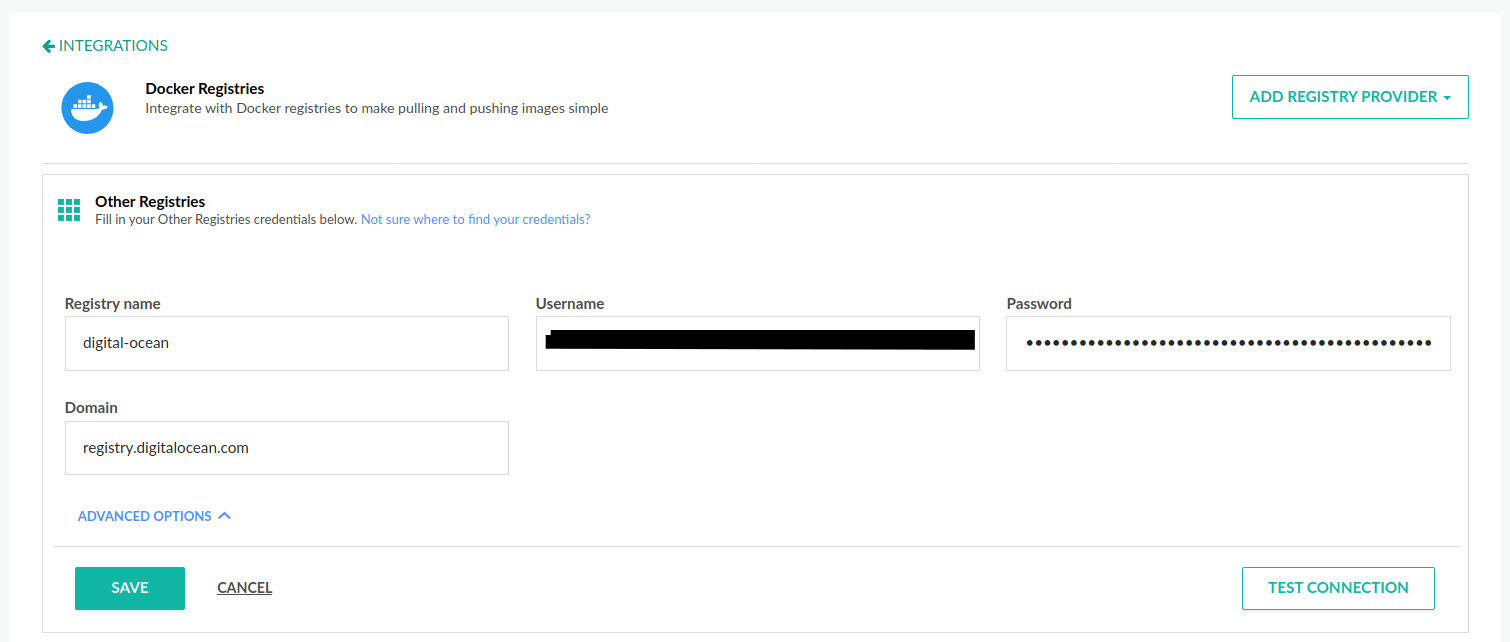Go back via INTEGRATIONS link text
Image resolution: width=1510 pixels, height=642 pixels.
point(113,46)
